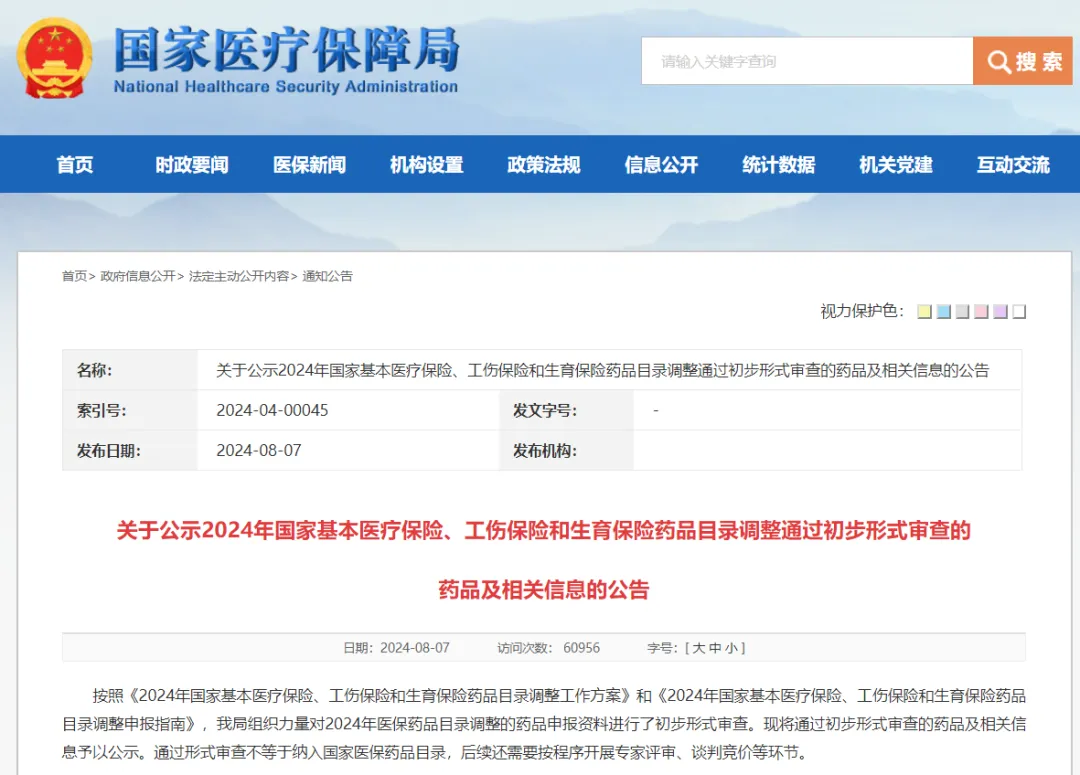Click the 发文字号 label cell
This screenshot has width=1080, height=775.
(x=566, y=411)
